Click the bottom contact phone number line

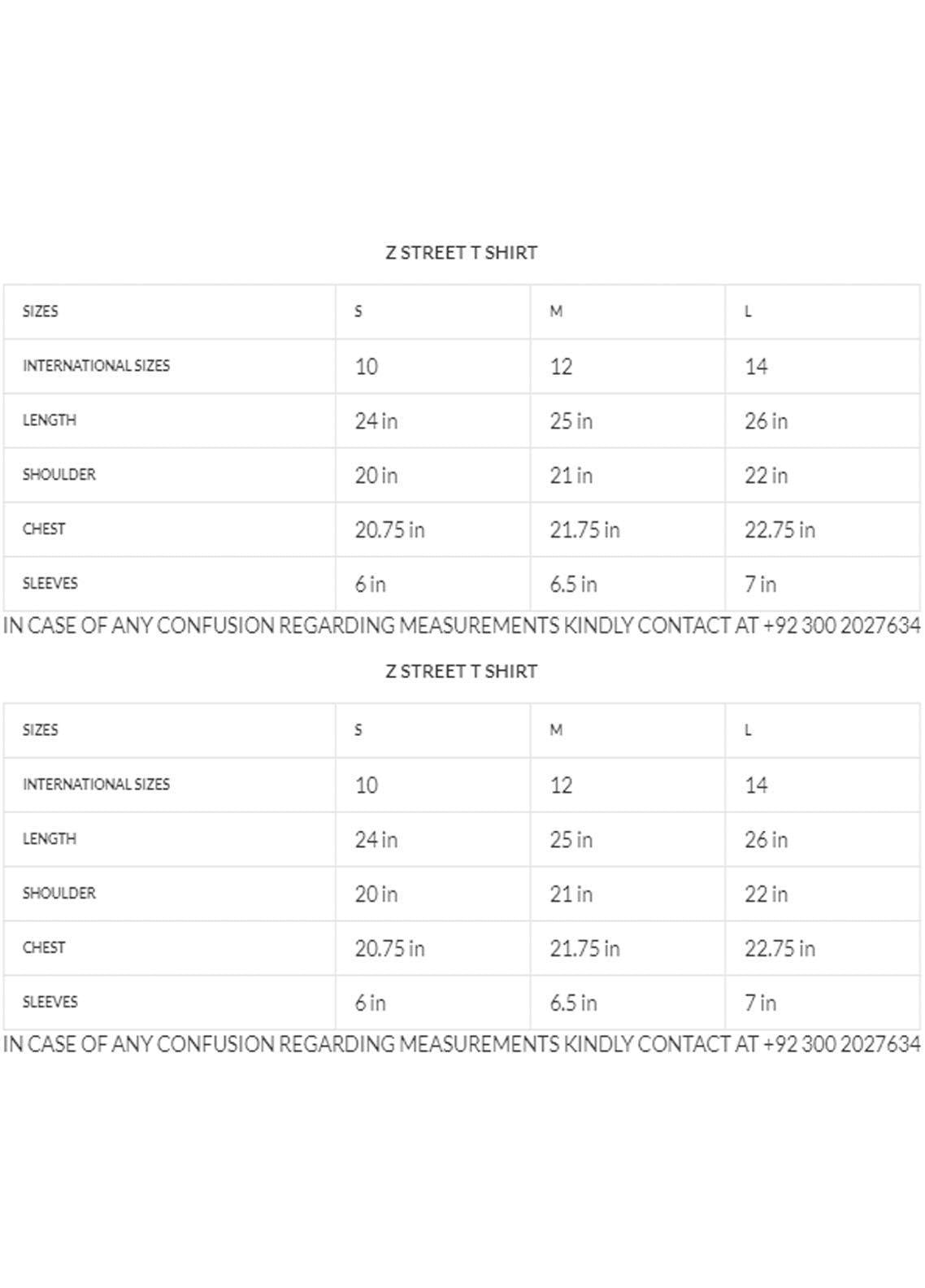(462, 1044)
